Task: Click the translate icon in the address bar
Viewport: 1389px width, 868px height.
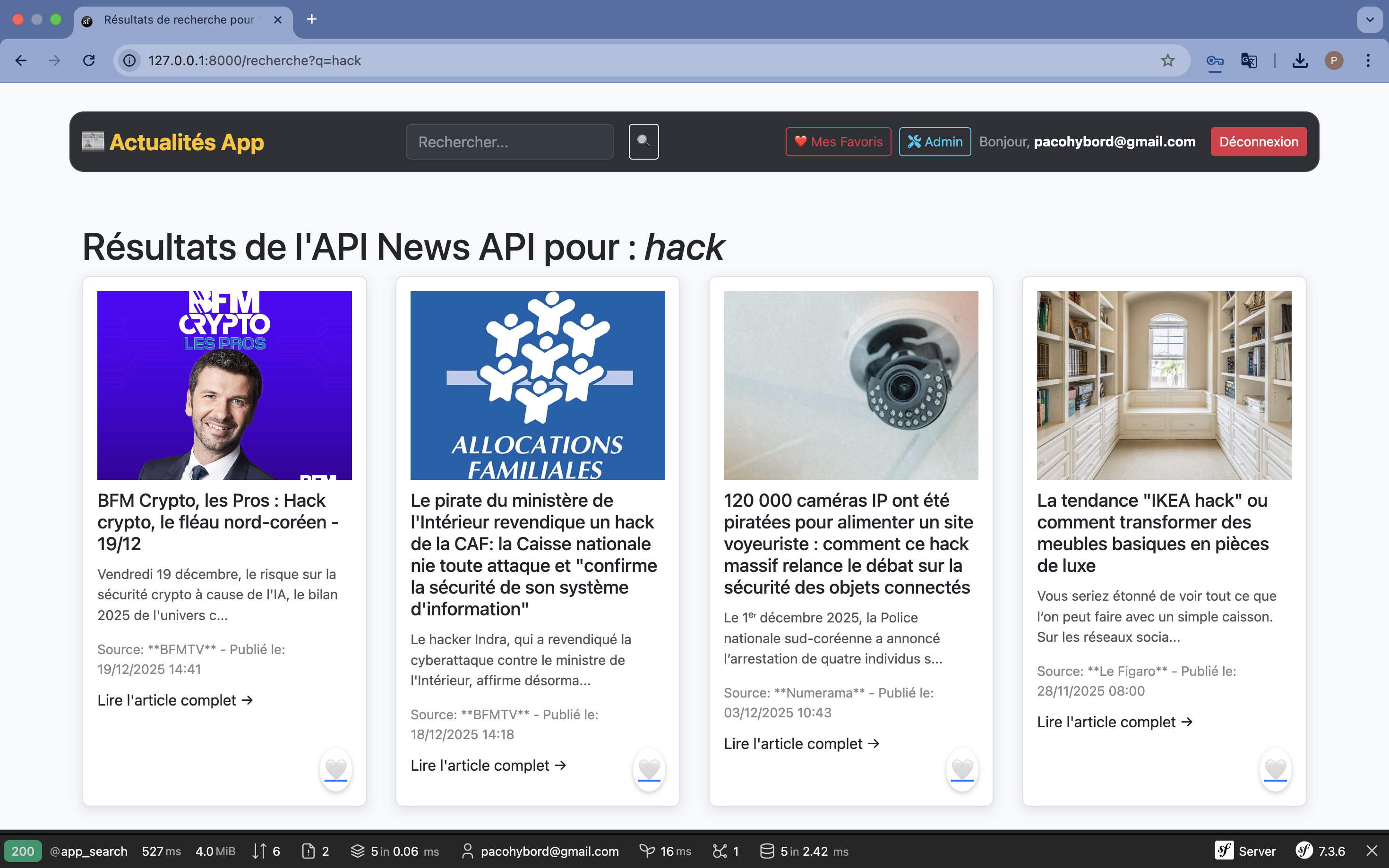Action: 1249,60
